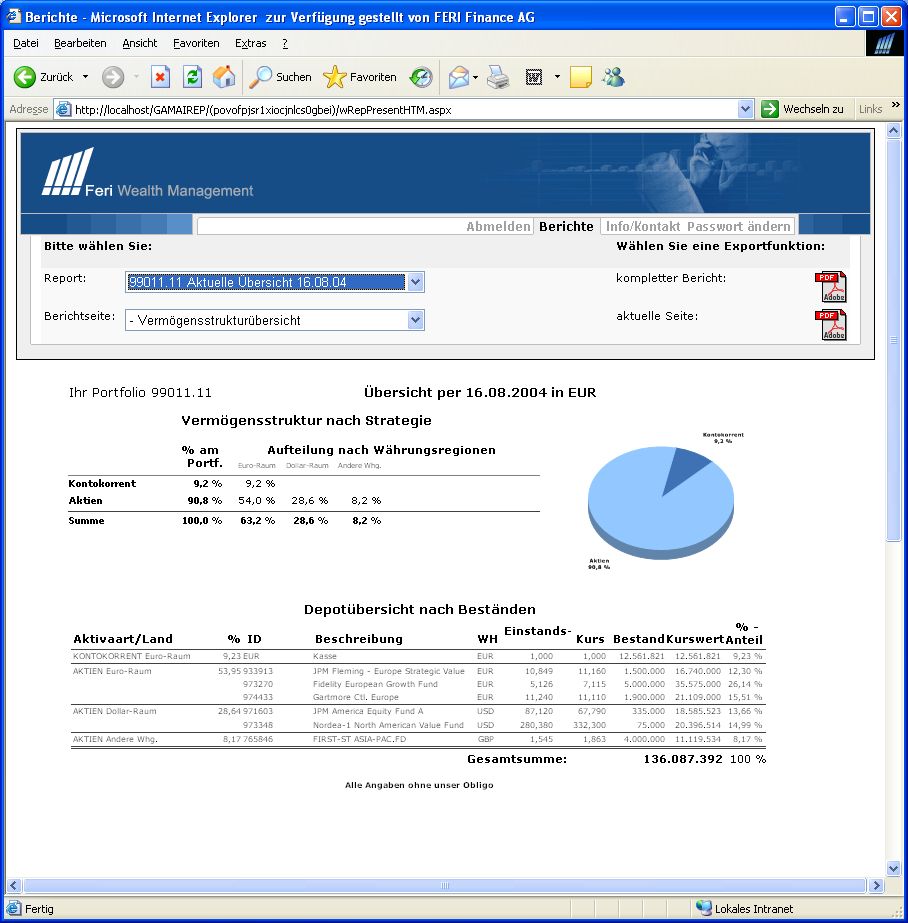Click the KONTOKORRENT Euro-Raum row label
Screen dimensions: 908x923
coord(132,656)
